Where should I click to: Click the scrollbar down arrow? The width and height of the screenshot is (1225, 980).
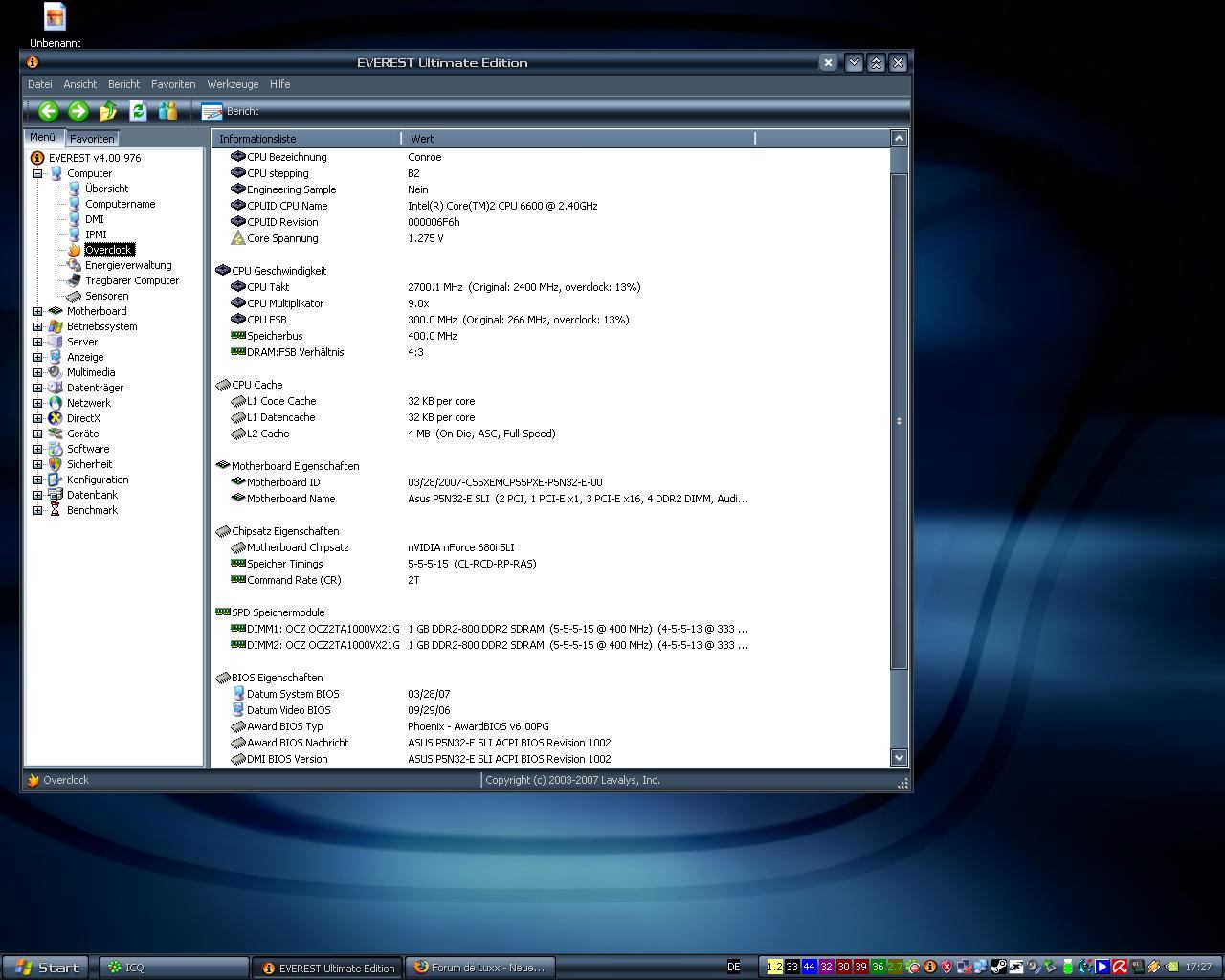(899, 757)
